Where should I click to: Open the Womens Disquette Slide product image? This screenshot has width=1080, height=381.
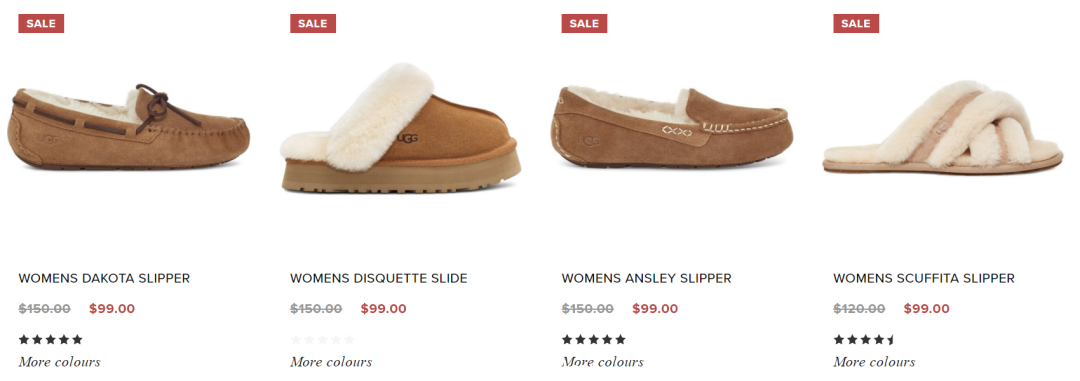point(401,128)
